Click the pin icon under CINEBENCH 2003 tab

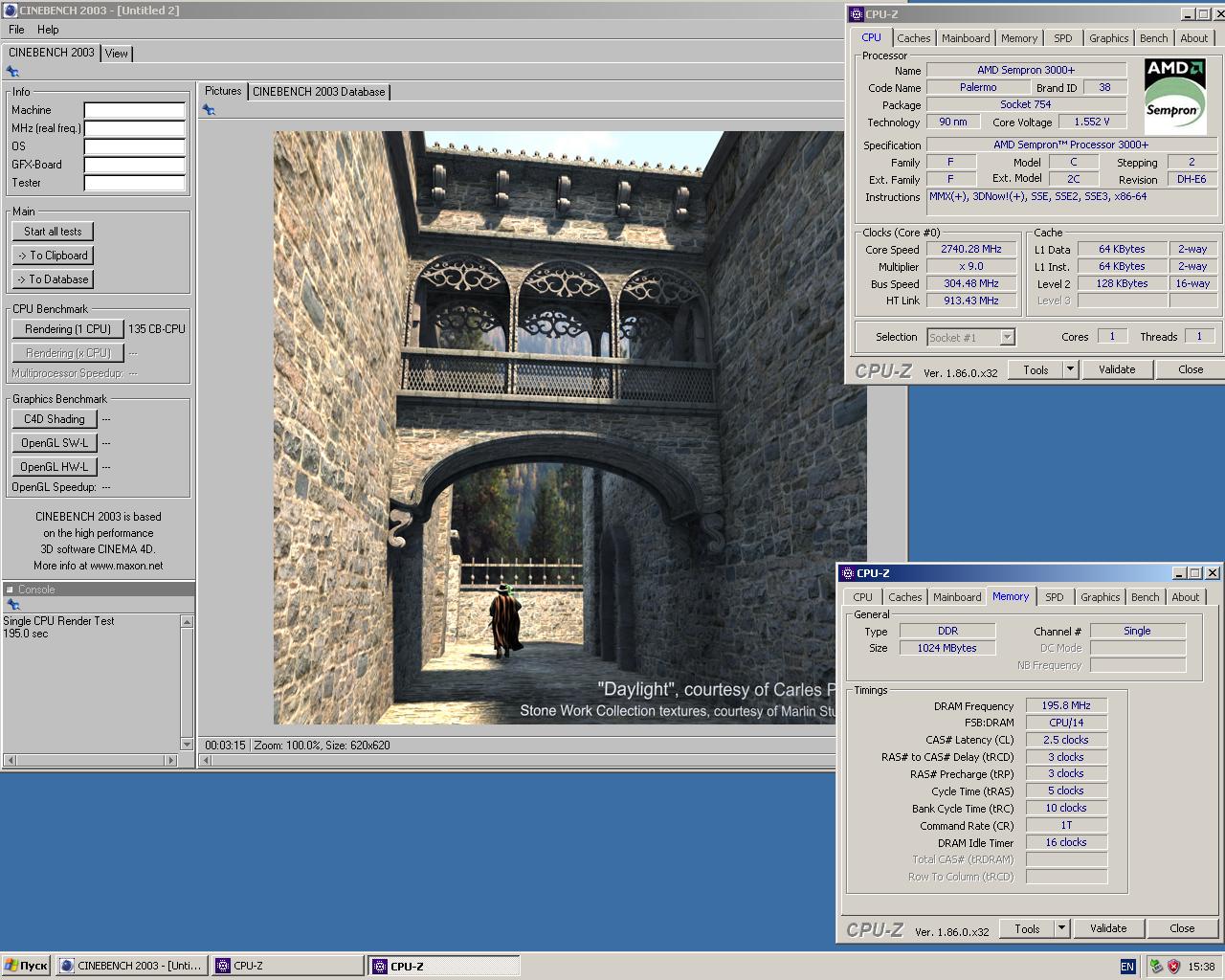pyautogui.click(x=12, y=71)
